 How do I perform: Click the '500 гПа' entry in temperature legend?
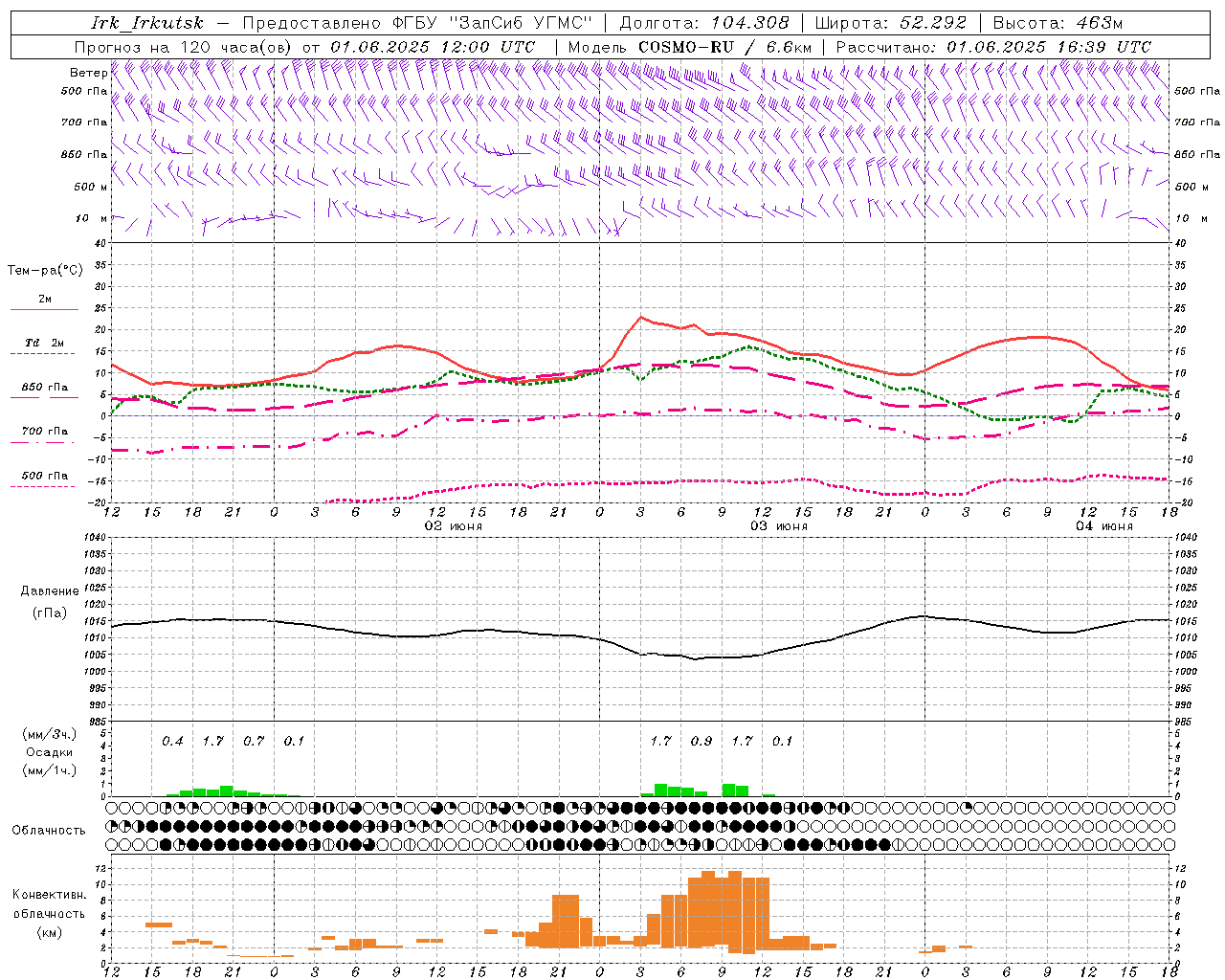(44, 476)
